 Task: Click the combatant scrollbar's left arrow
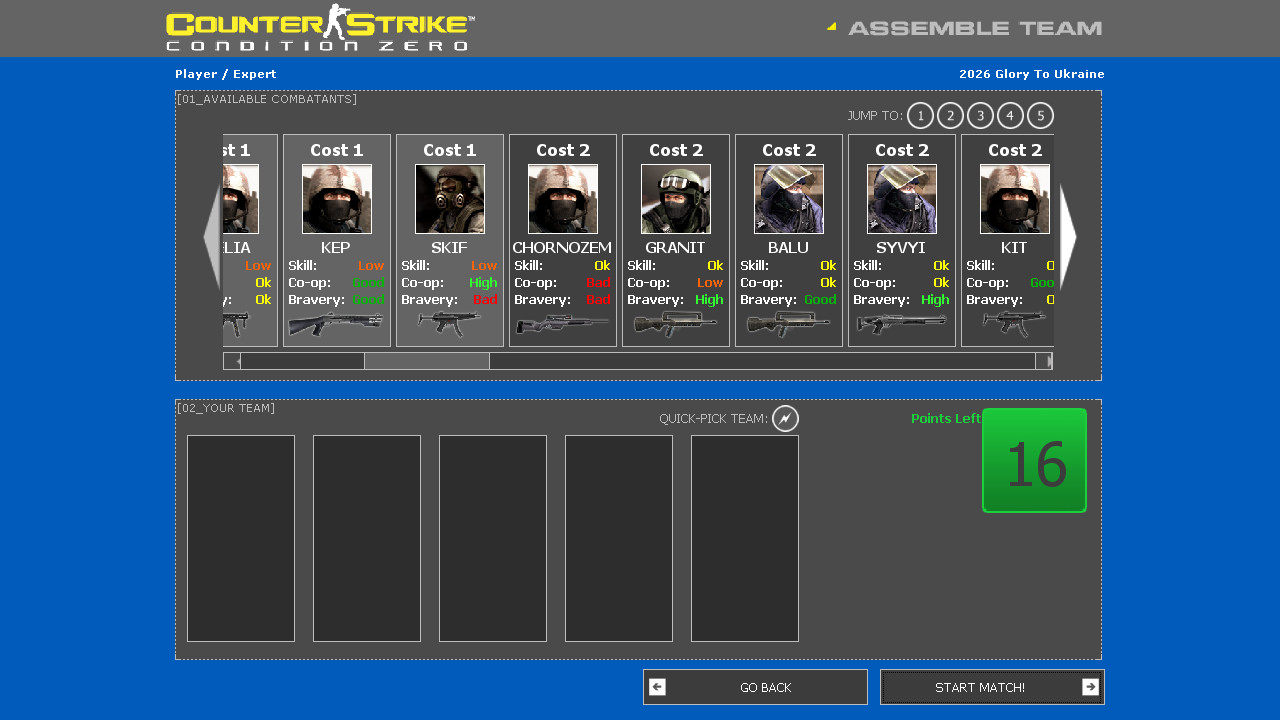tap(232, 361)
